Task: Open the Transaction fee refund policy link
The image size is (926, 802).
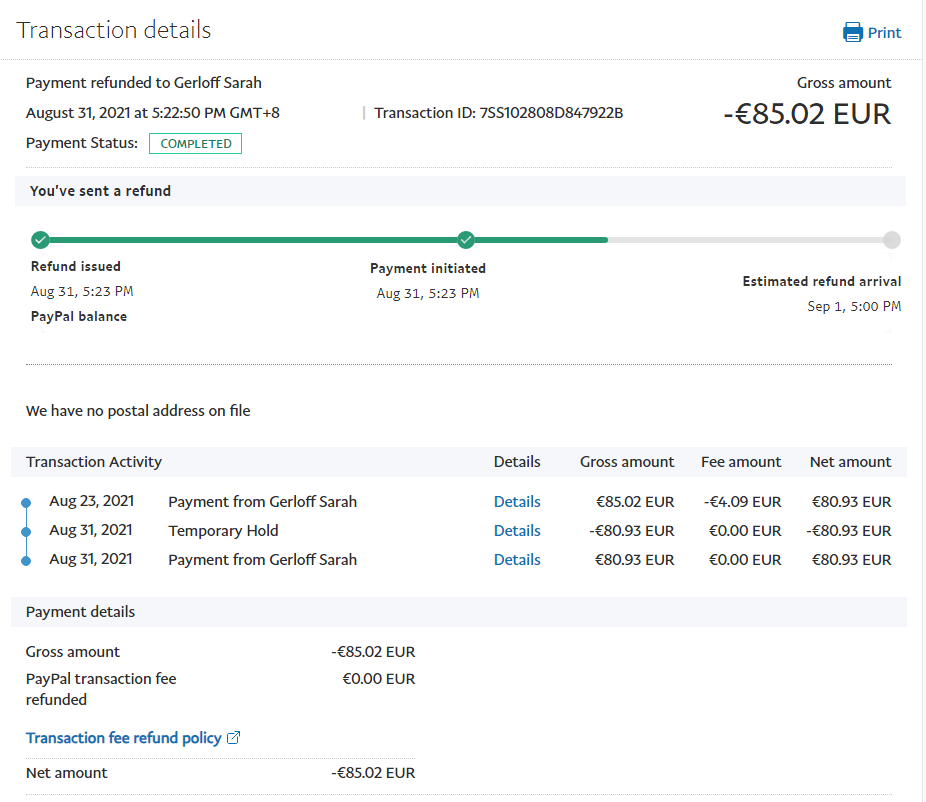Action: point(123,738)
